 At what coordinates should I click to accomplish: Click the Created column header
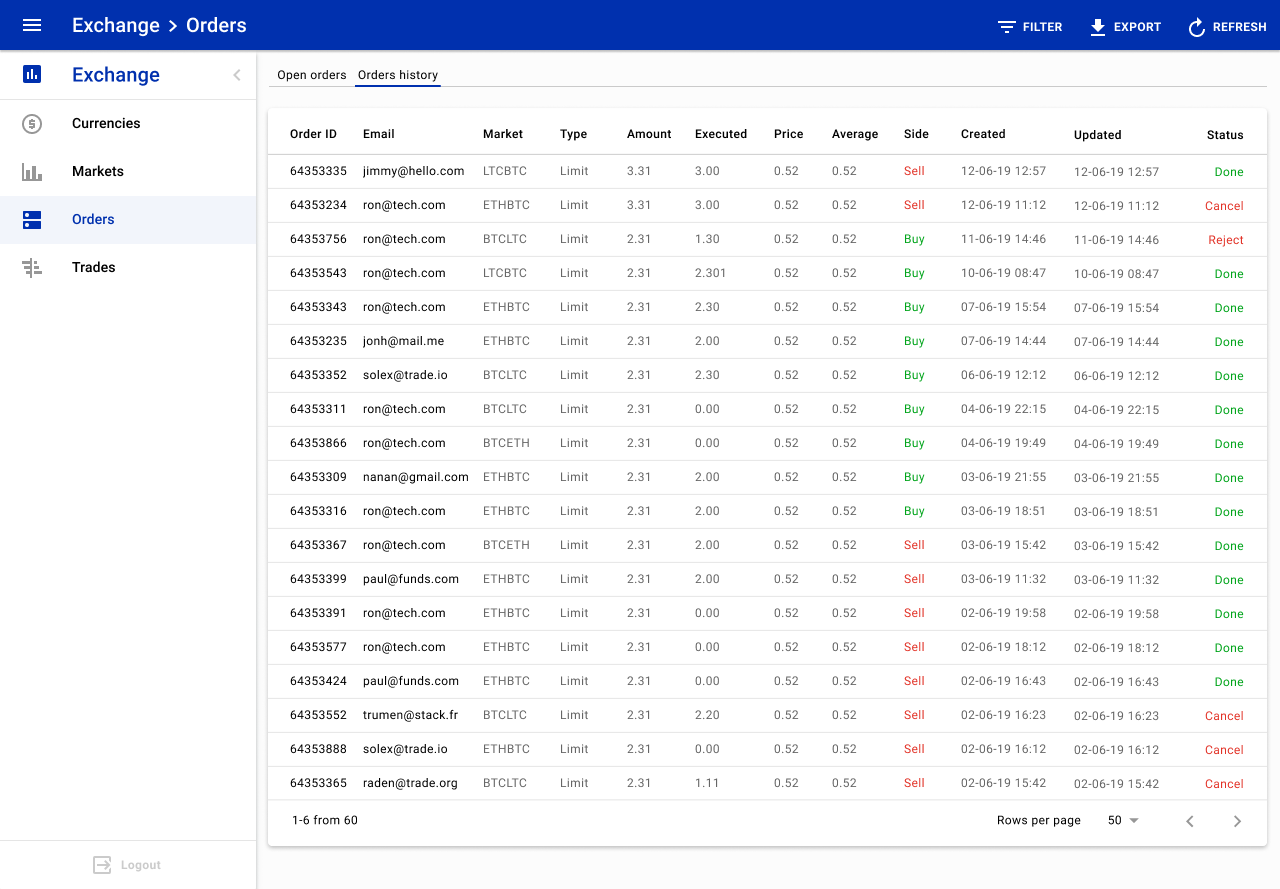983,134
